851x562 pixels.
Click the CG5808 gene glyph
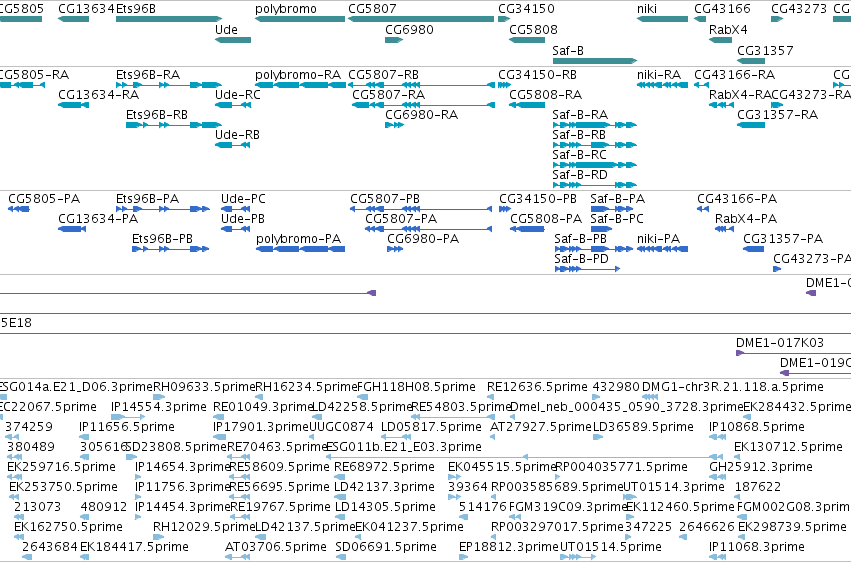tap(527, 40)
